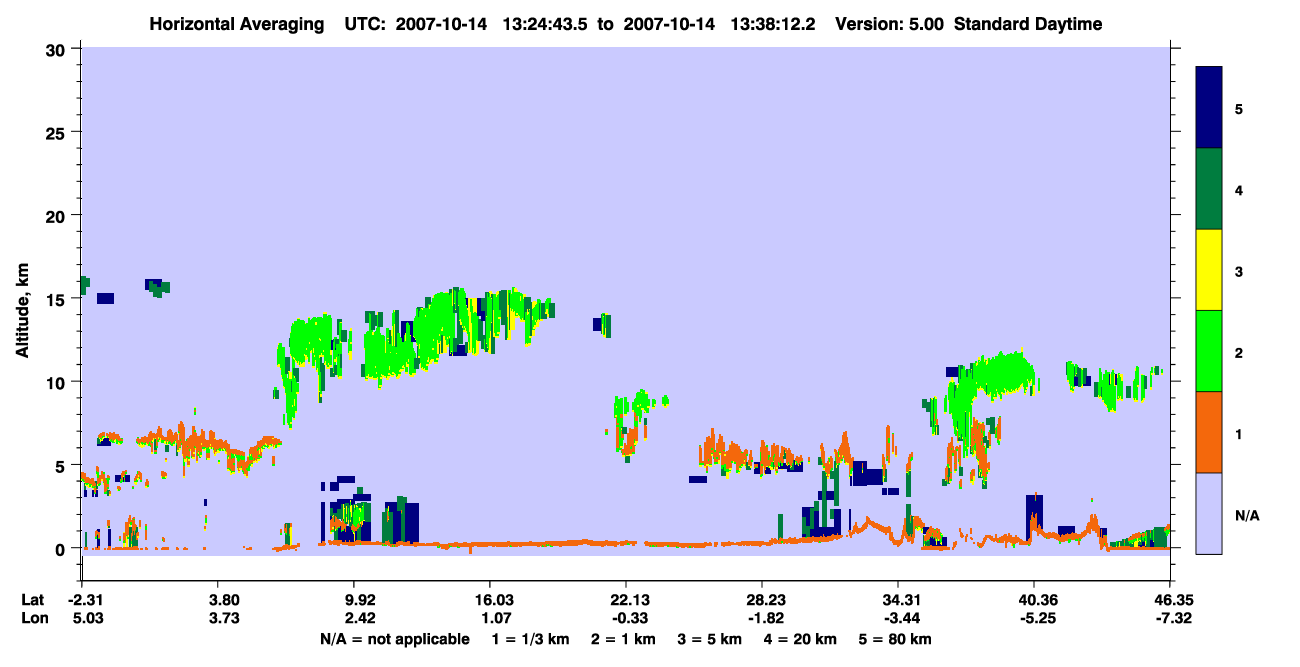Click the dark blue colorbar segment labeled 5
1300x667 pixels.
click(1209, 108)
